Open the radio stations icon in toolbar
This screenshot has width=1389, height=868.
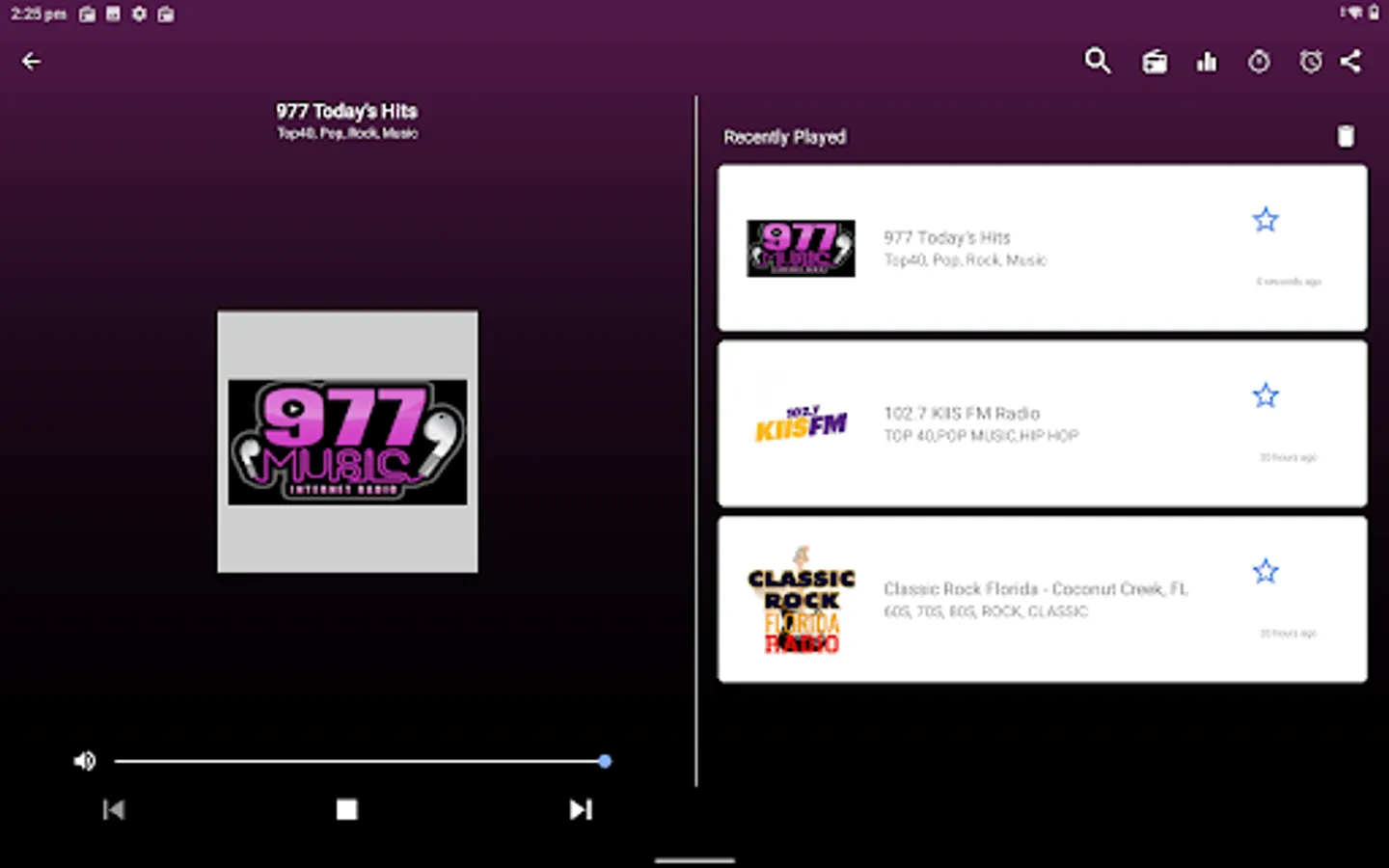point(1155,63)
